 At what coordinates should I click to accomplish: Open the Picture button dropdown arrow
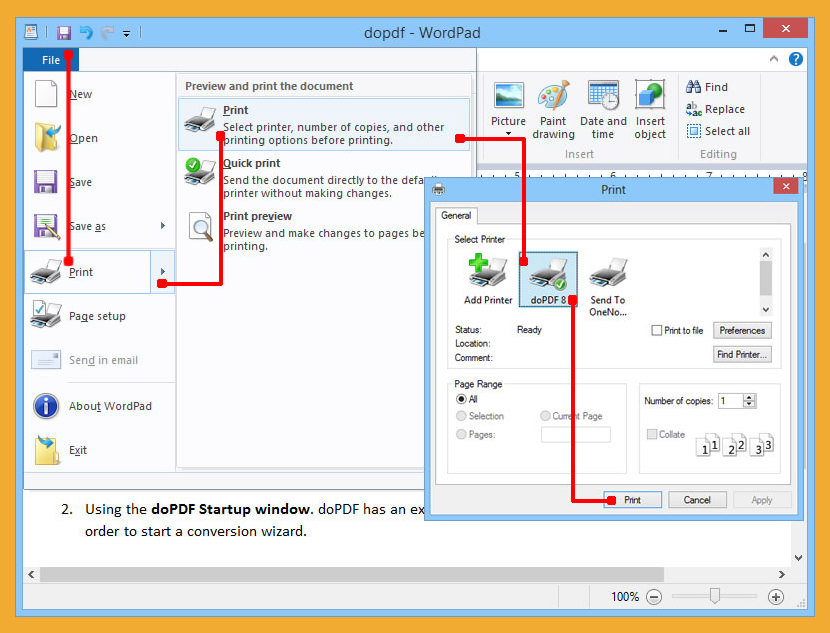[x=508, y=133]
